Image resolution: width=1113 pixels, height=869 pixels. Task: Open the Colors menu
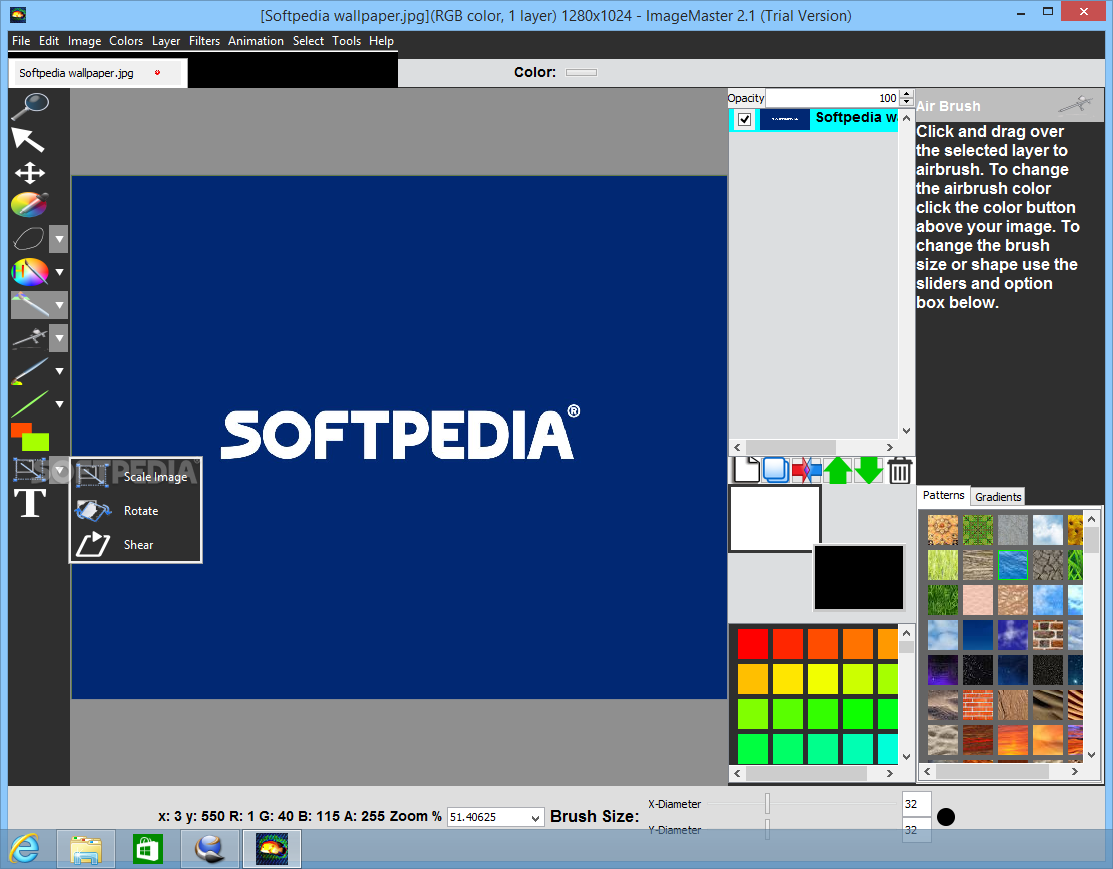click(126, 41)
